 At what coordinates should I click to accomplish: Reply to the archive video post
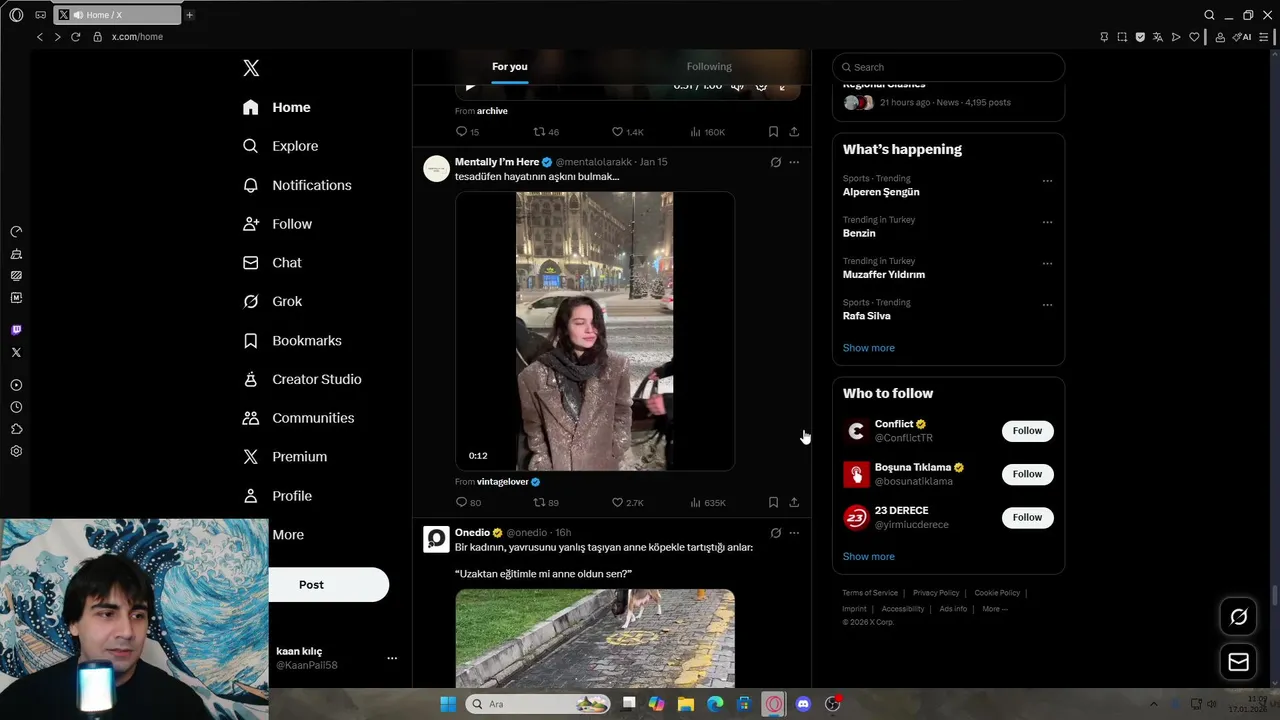[x=467, y=131]
